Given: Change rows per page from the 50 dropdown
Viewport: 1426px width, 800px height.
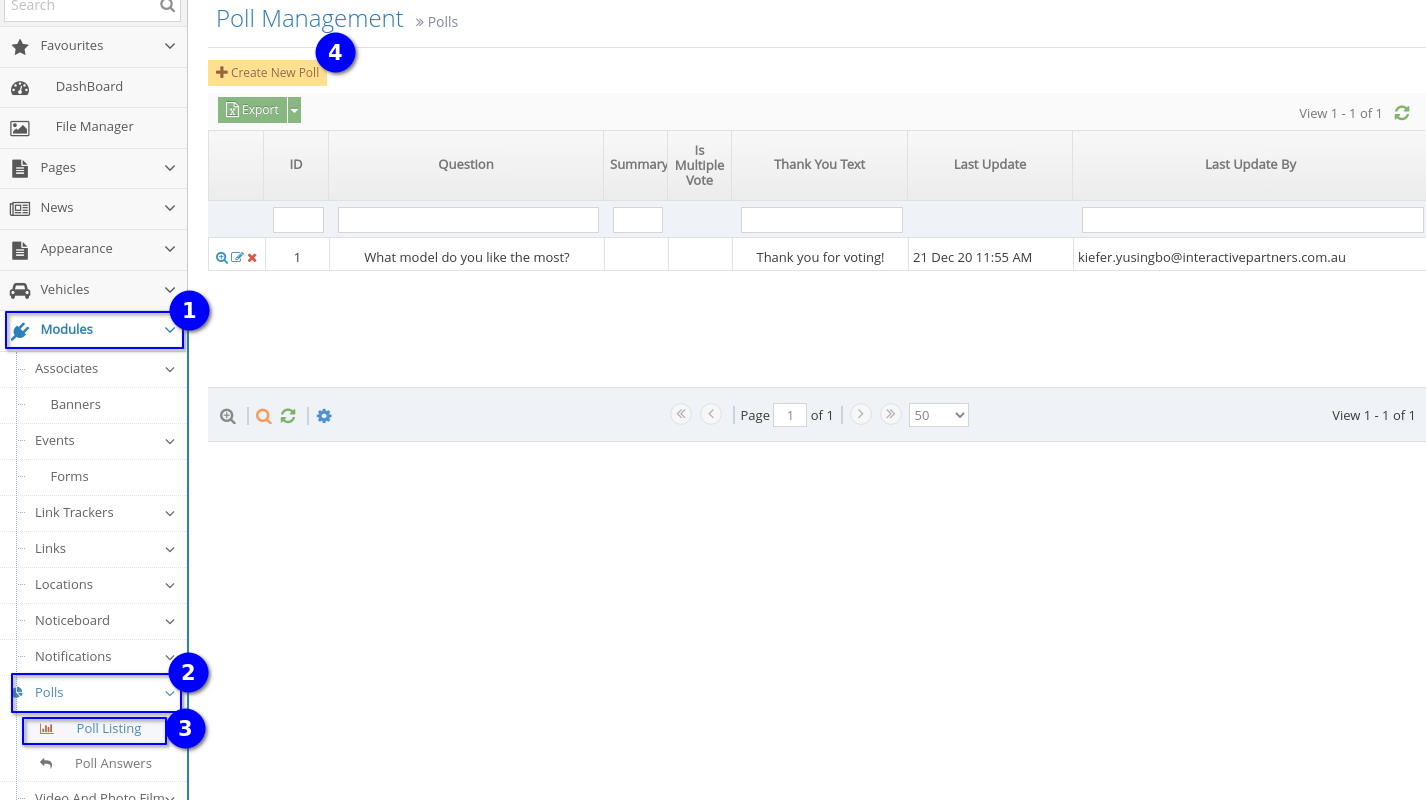Looking at the screenshot, I should [937, 414].
